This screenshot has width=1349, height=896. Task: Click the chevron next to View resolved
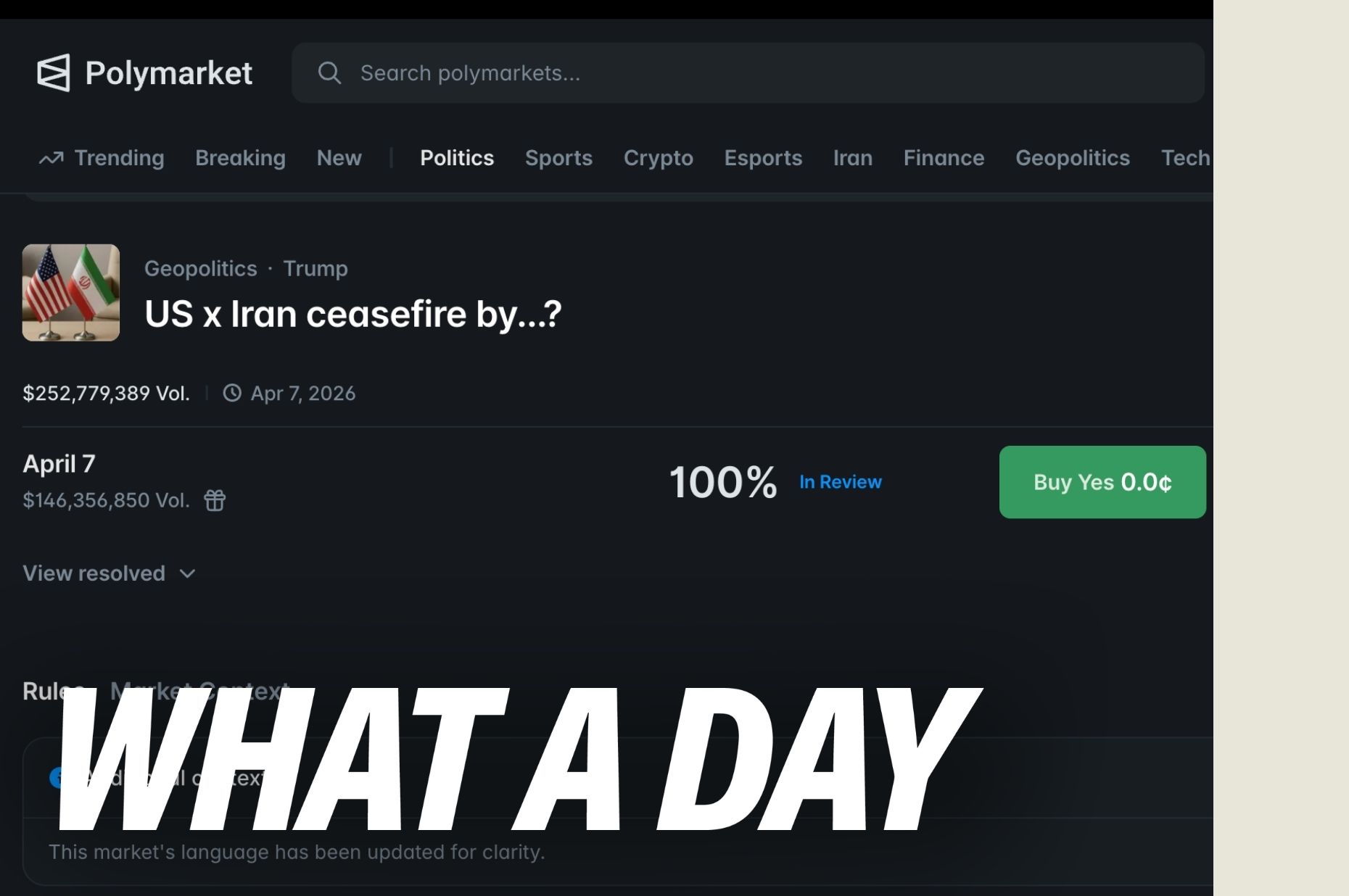pos(188,574)
